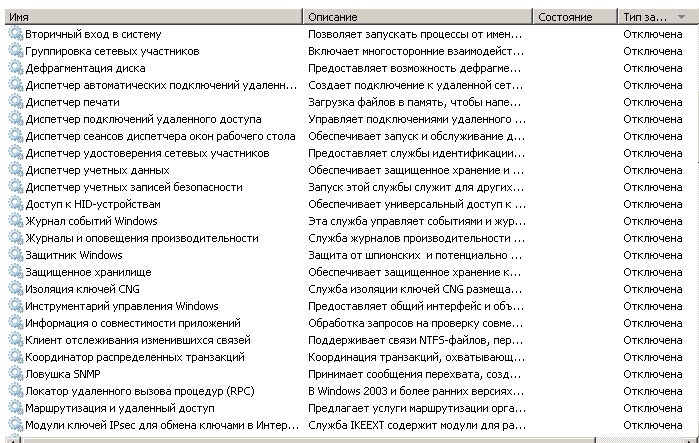Select service Вторичный вход в систему
The width and height of the screenshot is (699, 443).
click(x=93, y=34)
